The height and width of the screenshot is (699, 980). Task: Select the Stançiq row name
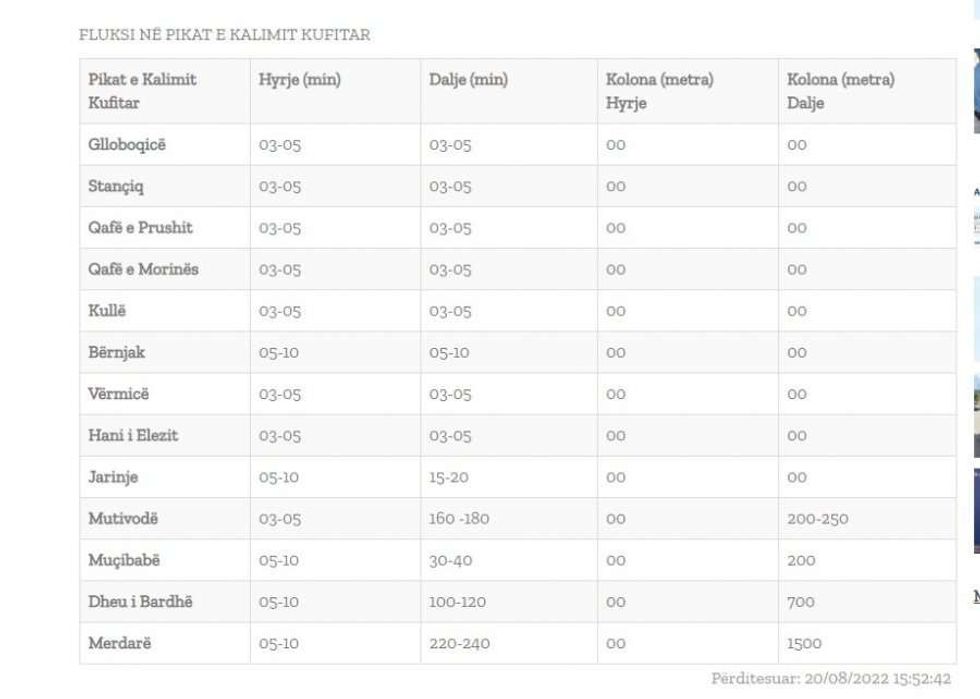[116, 186]
